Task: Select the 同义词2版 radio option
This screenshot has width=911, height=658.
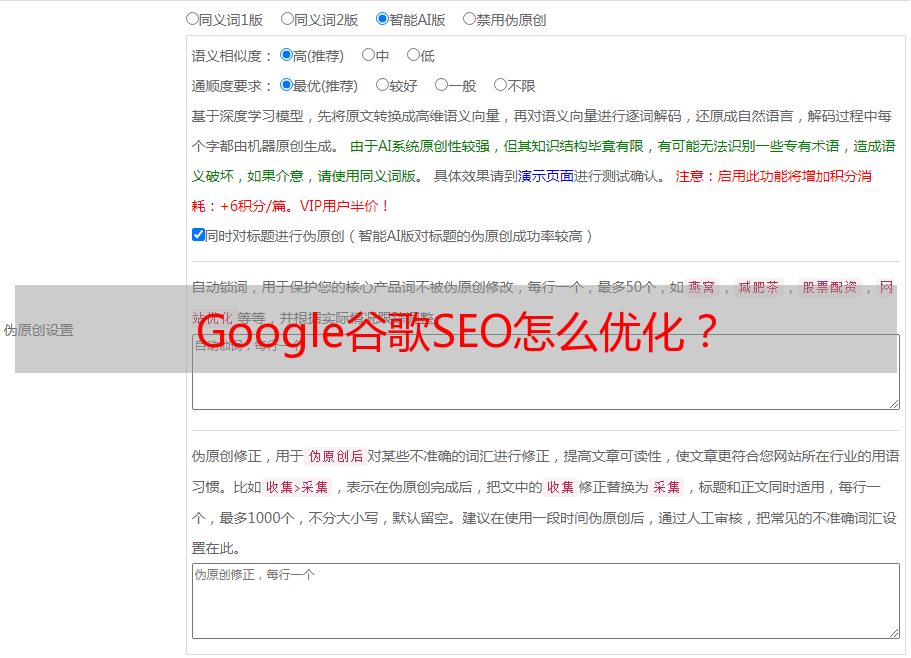Action: tap(287, 19)
